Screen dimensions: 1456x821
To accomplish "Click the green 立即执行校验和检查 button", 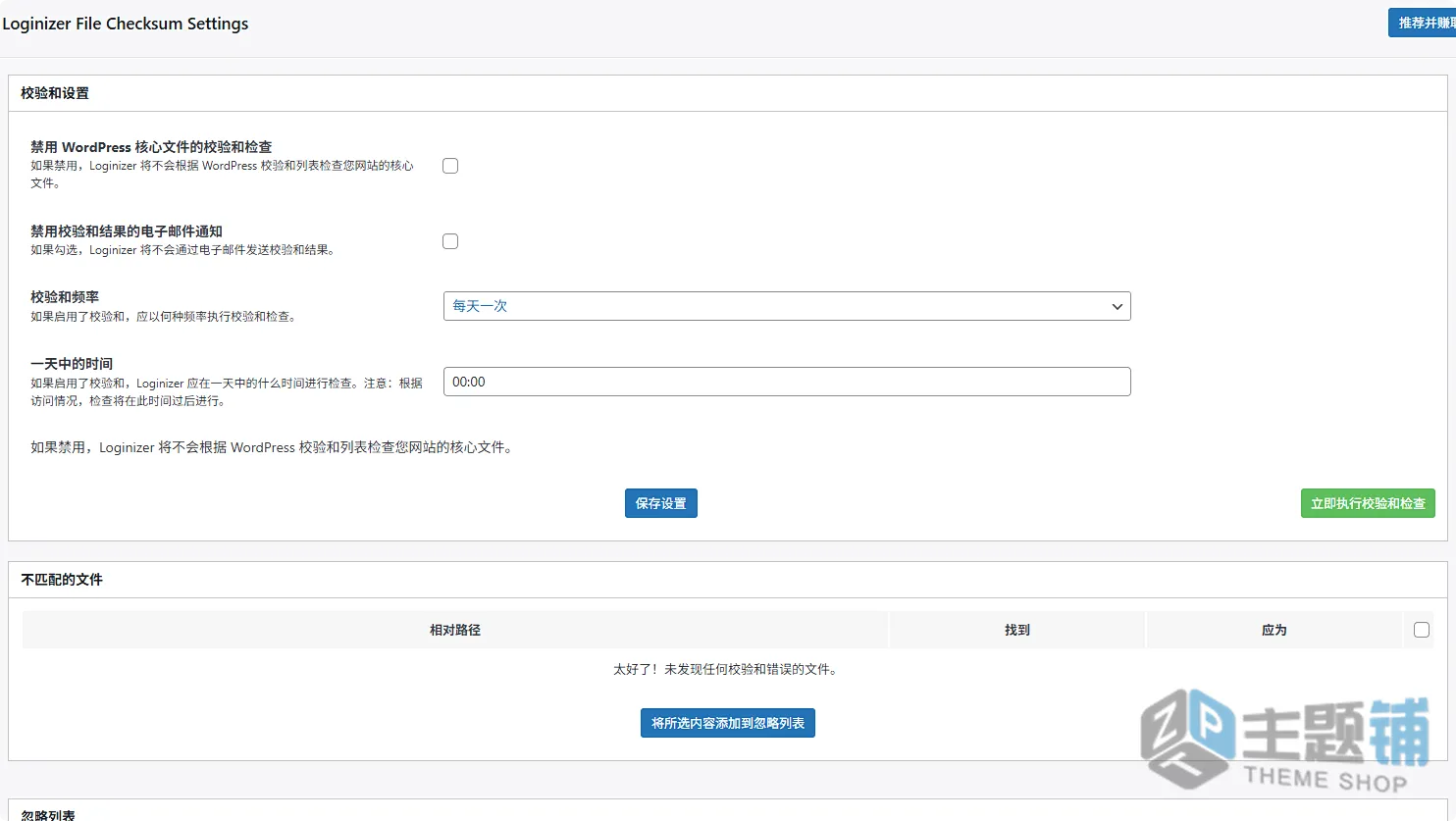I will point(1368,503).
